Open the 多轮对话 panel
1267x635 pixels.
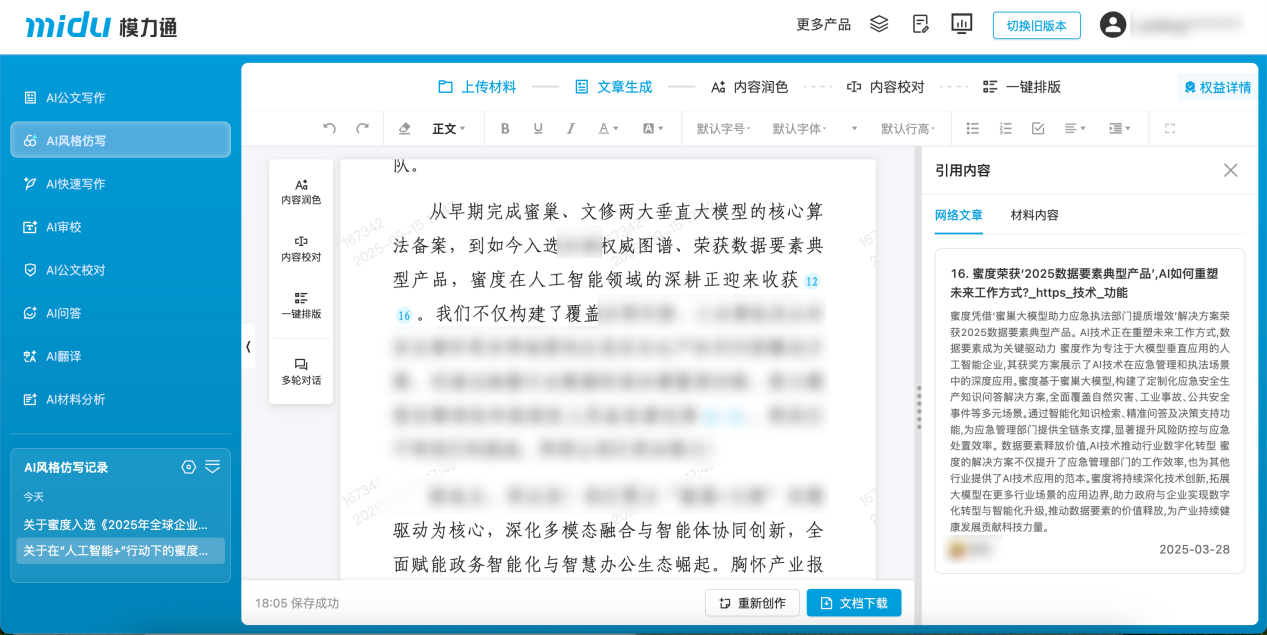(x=301, y=366)
